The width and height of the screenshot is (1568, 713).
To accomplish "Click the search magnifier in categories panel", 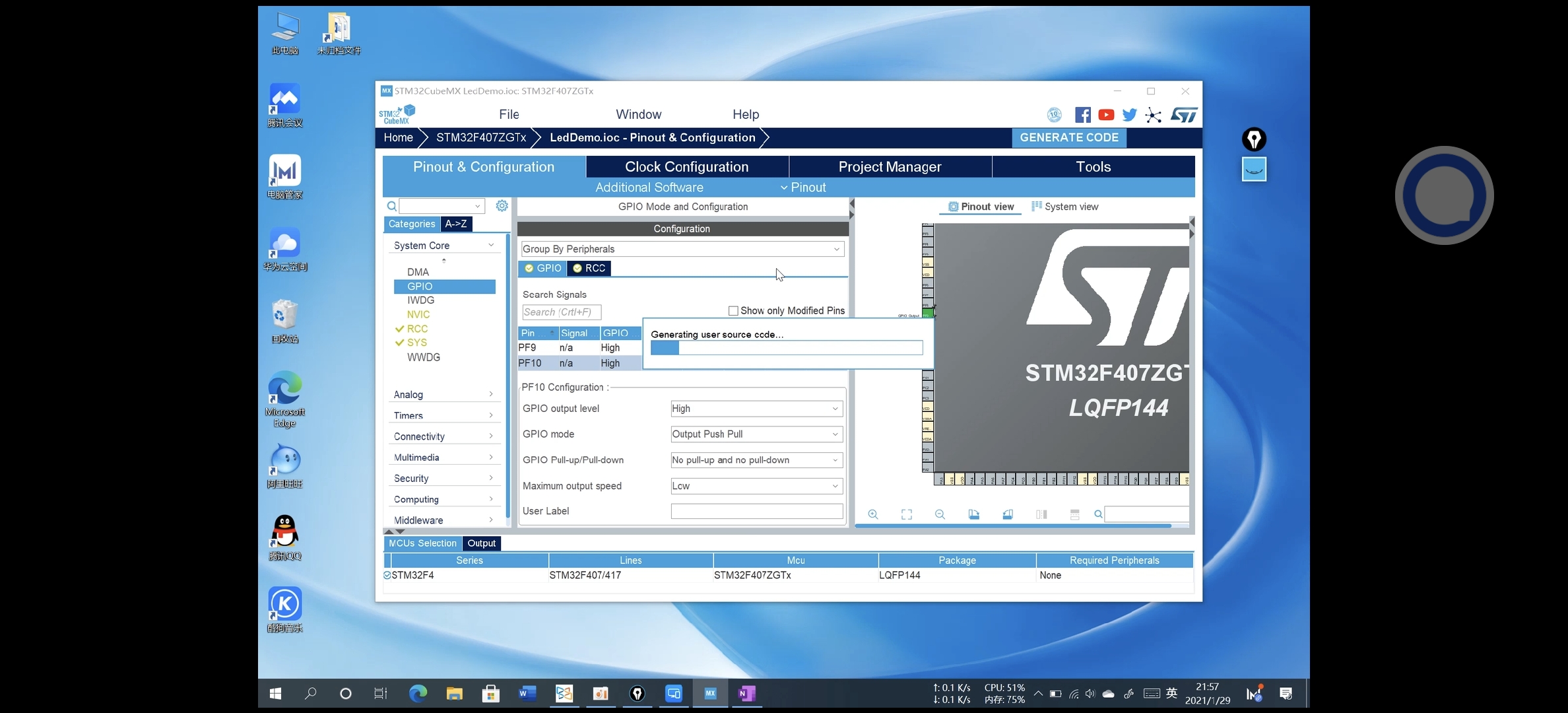I will (391, 206).
